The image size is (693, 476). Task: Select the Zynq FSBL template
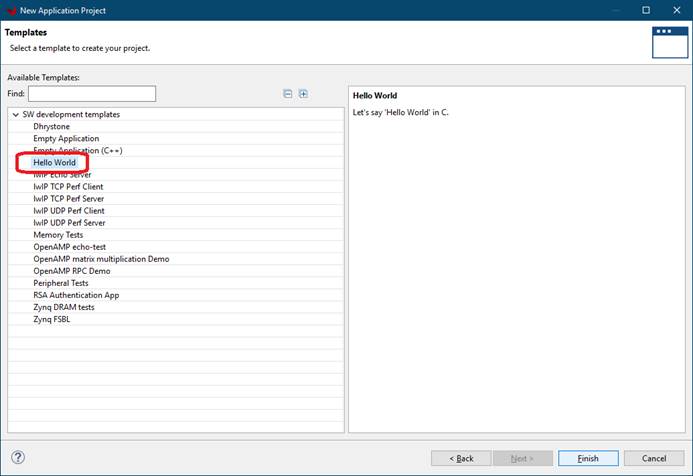(x=52, y=319)
